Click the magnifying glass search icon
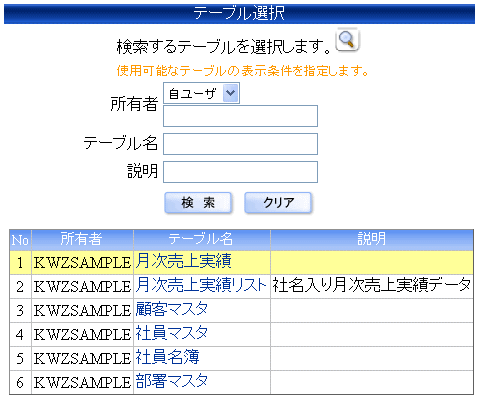The image size is (482, 402). 347,40
